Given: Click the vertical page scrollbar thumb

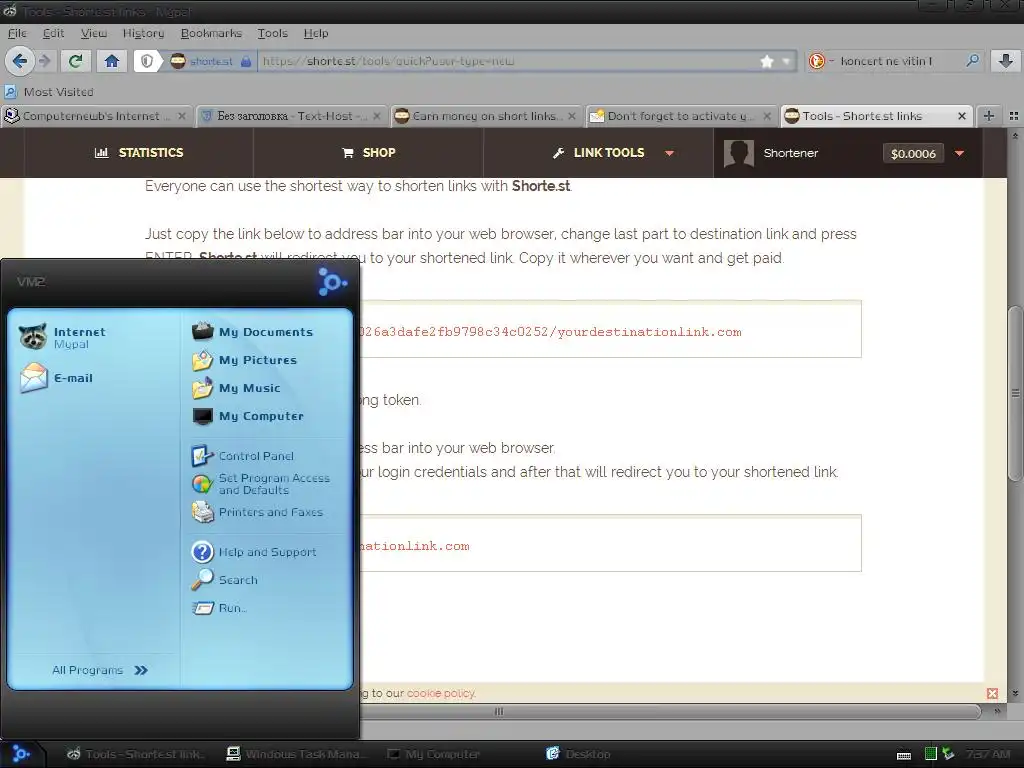Looking at the screenshot, I should click(1015, 394).
